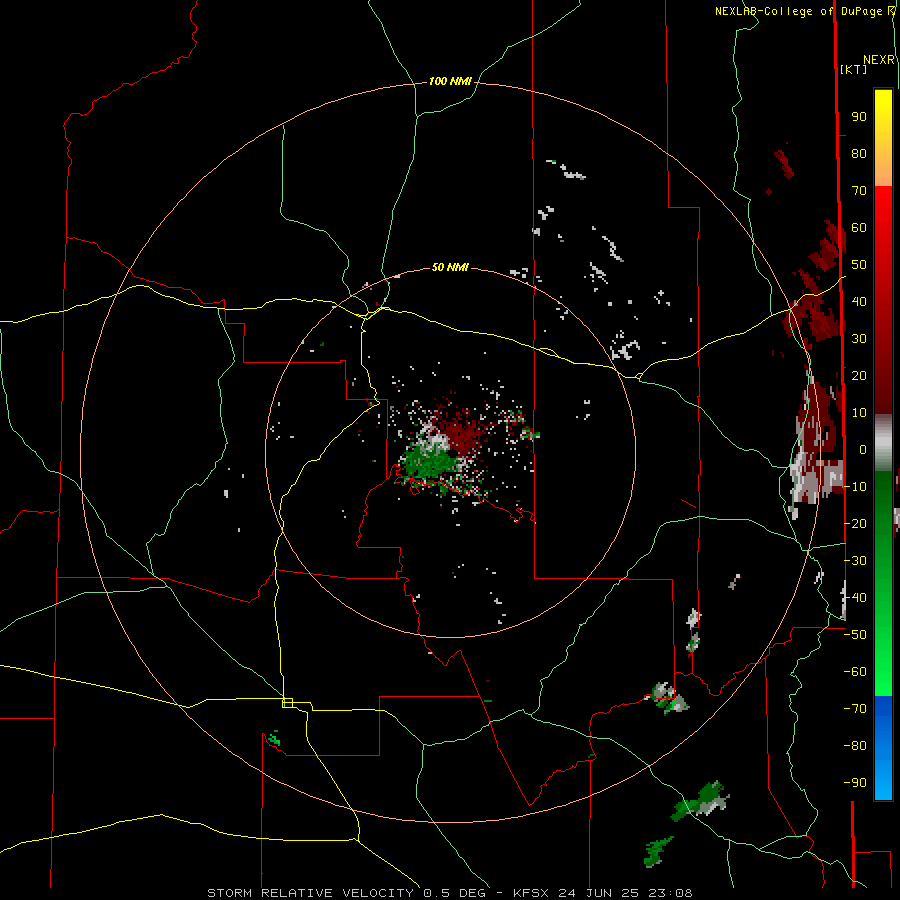This screenshot has width=900, height=900.
Task: Click the green inbound velocity cluster near radar center
Action: pyautogui.click(x=428, y=464)
